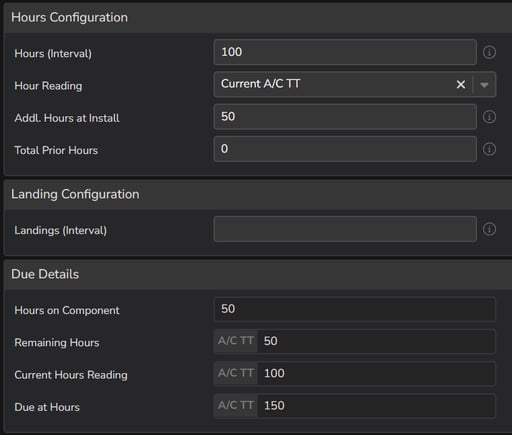
Task: Click the info icon for Addl. Hours at Install
Action: point(489,117)
